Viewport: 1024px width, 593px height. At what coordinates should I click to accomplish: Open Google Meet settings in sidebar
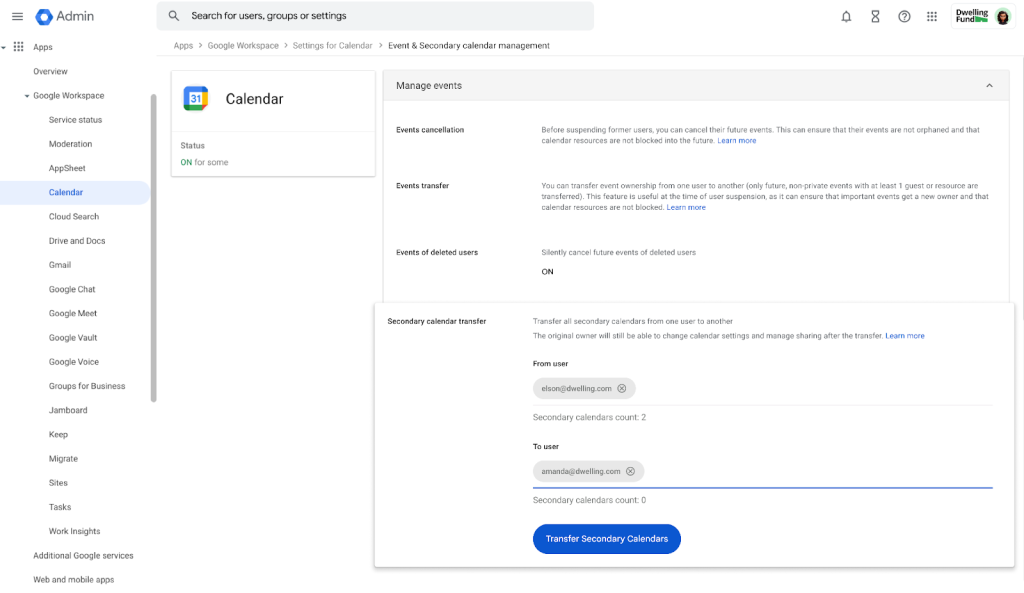coord(73,313)
